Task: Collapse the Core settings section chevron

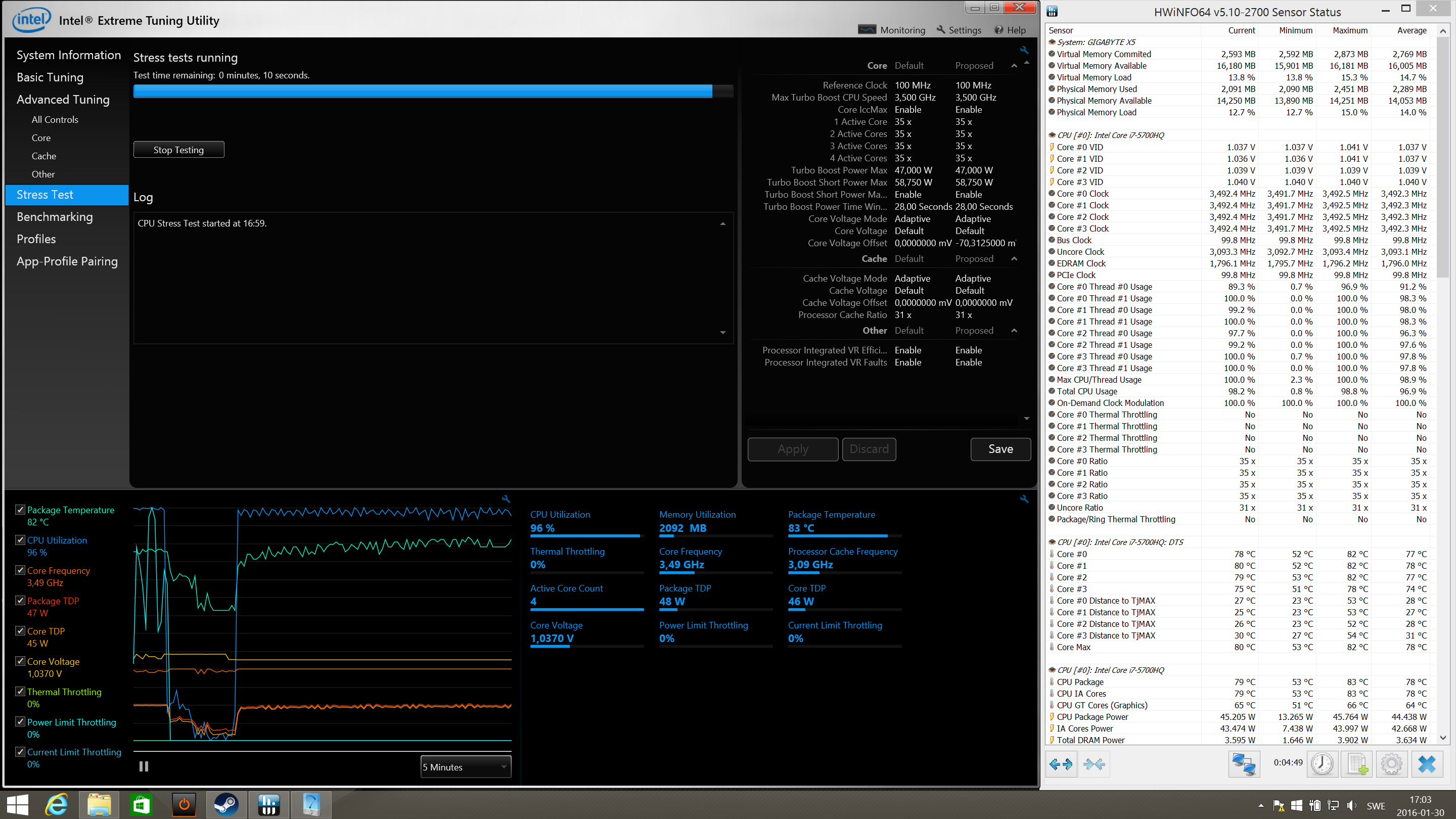Action: click(1014, 66)
